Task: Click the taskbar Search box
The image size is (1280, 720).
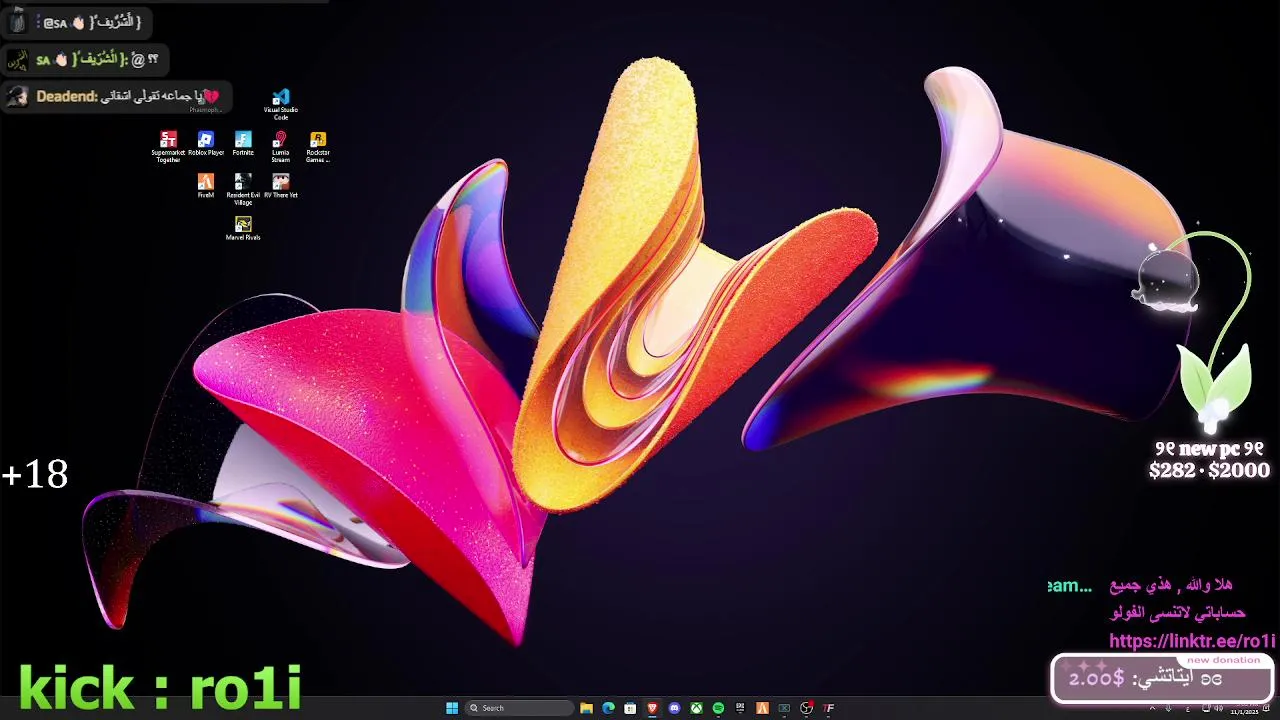Action: pos(520,708)
